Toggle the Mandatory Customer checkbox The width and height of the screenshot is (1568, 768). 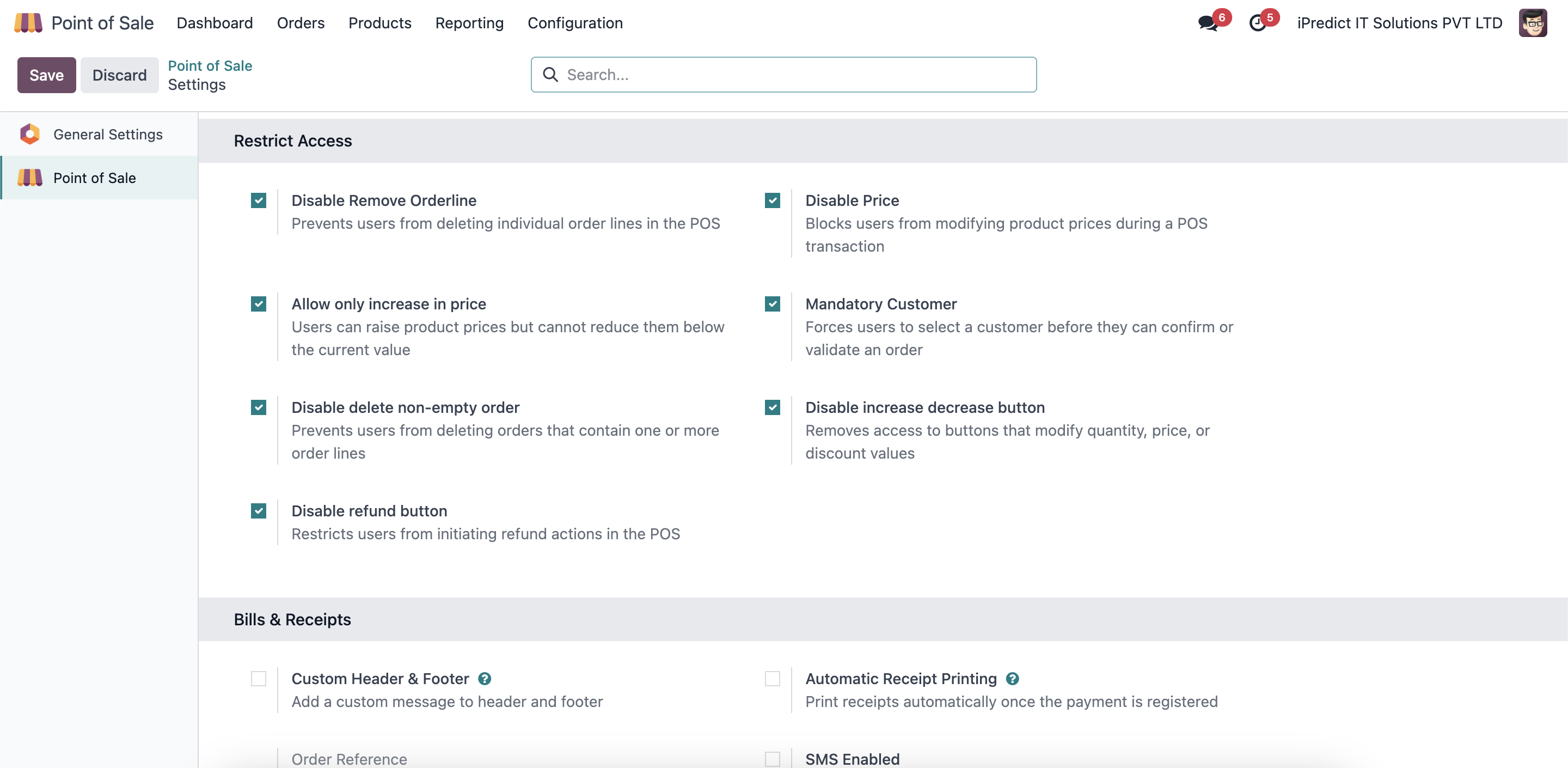773,304
